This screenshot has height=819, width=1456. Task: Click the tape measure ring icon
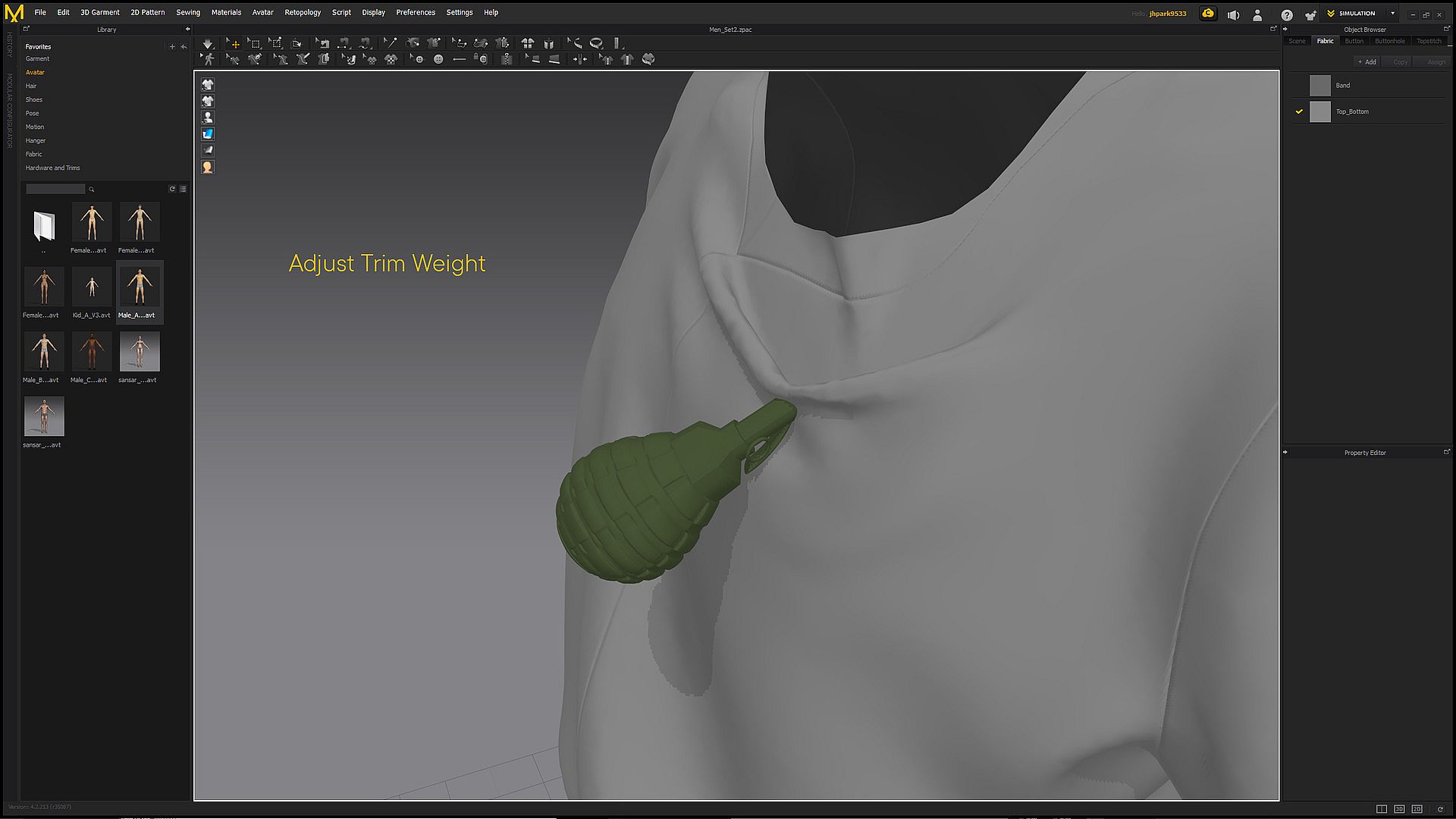[596, 43]
